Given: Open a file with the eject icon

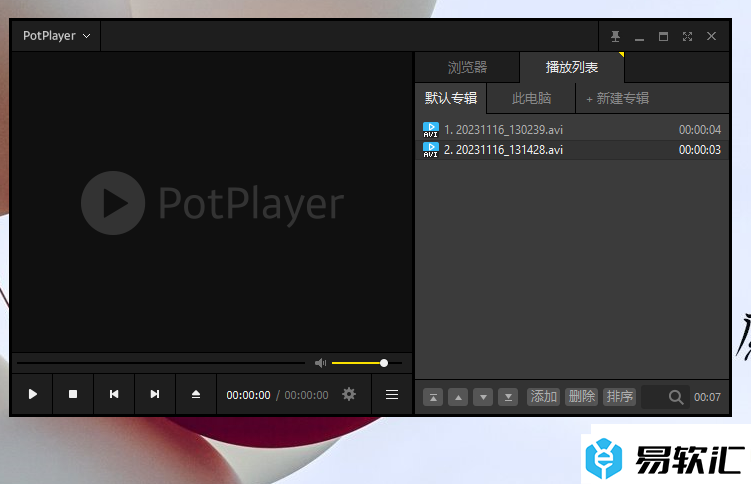Looking at the screenshot, I should 196,394.
